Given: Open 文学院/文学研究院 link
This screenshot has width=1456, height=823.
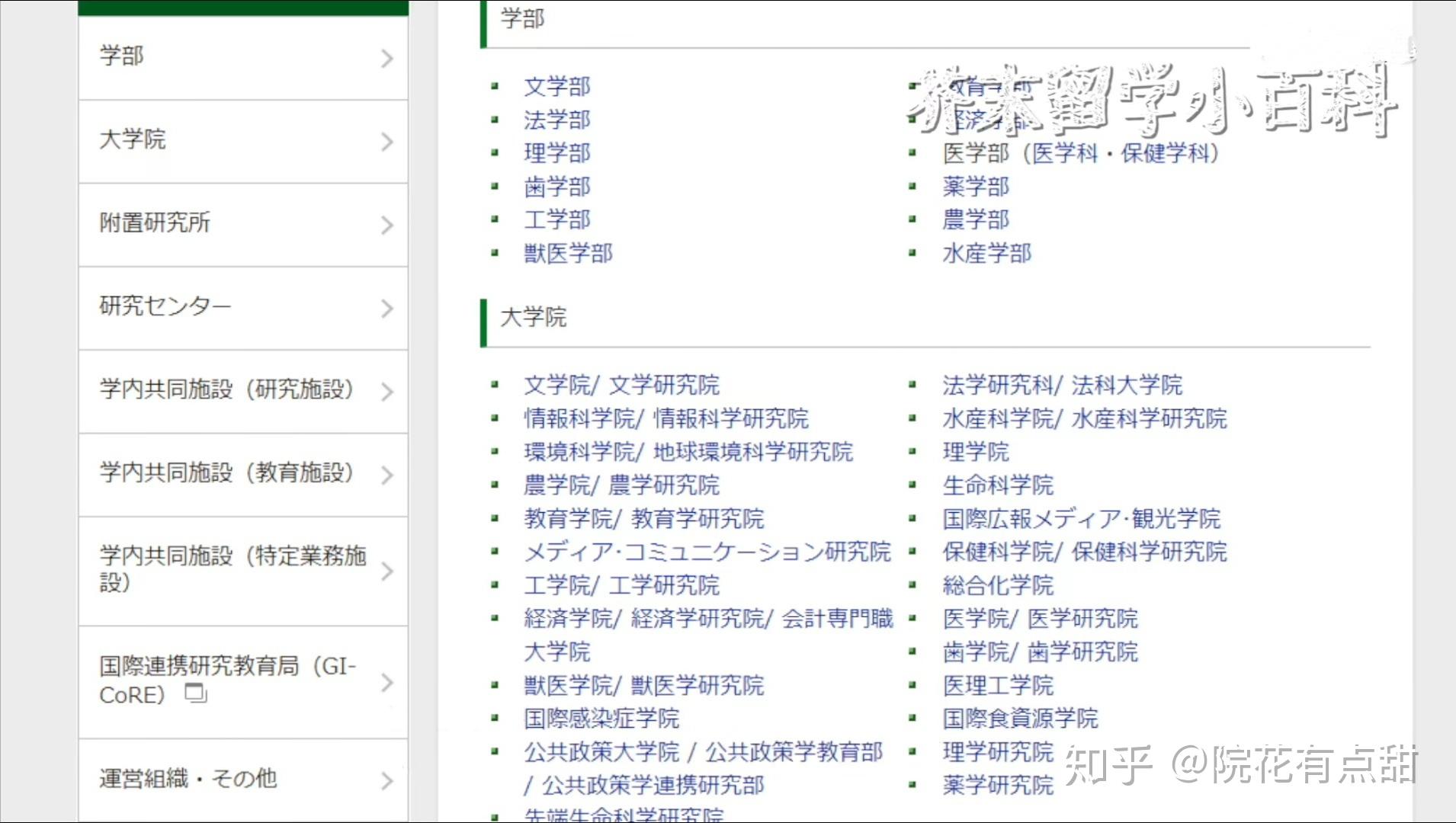Looking at the screenshot, I should coord(622,385).
